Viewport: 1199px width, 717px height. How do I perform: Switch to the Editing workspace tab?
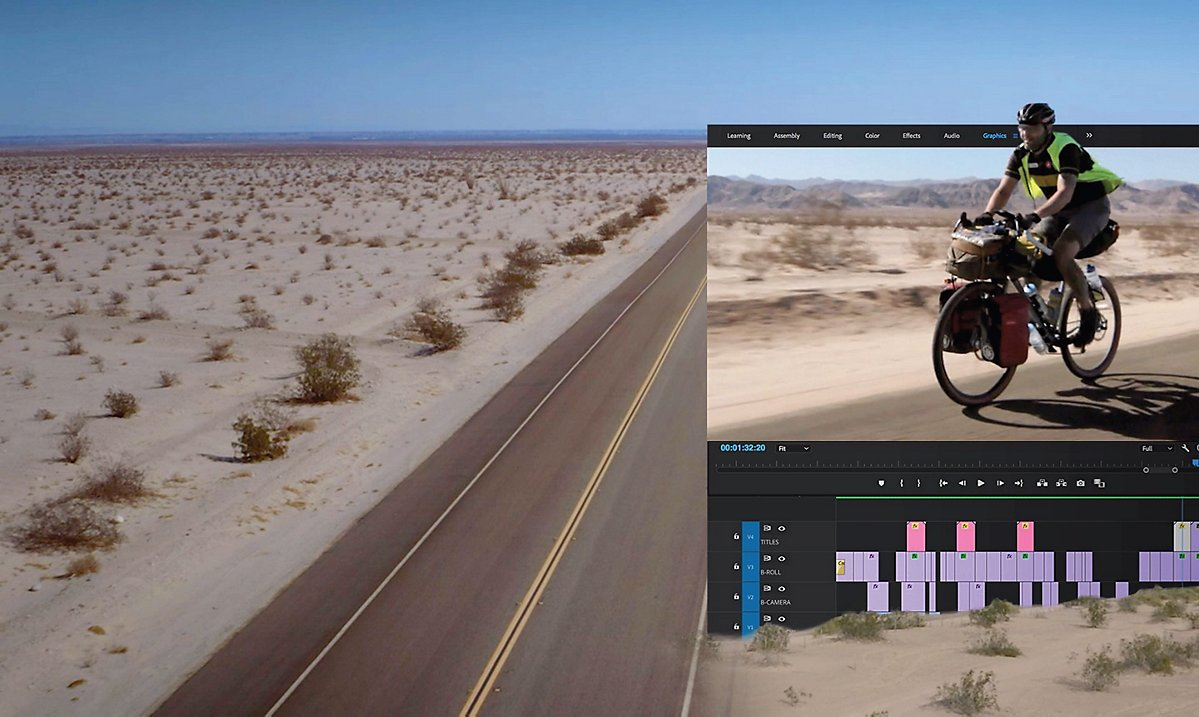(832, 136)
